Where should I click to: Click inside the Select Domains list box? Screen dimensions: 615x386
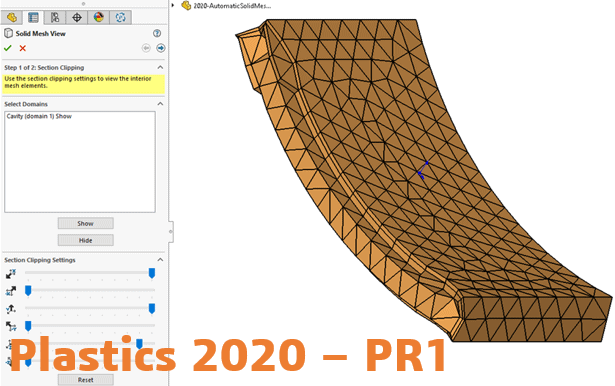pos(80,162)
